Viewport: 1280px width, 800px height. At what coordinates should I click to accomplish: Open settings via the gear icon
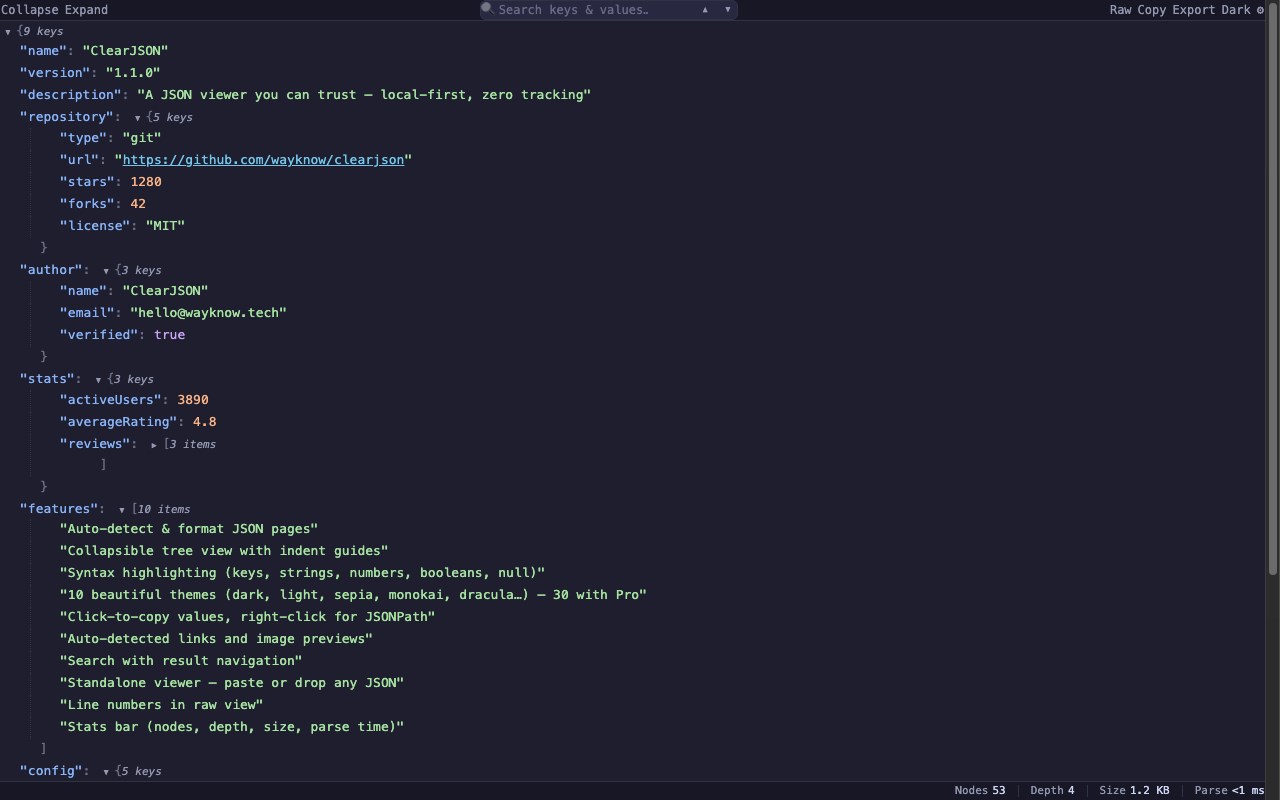tap(1260, 10)
